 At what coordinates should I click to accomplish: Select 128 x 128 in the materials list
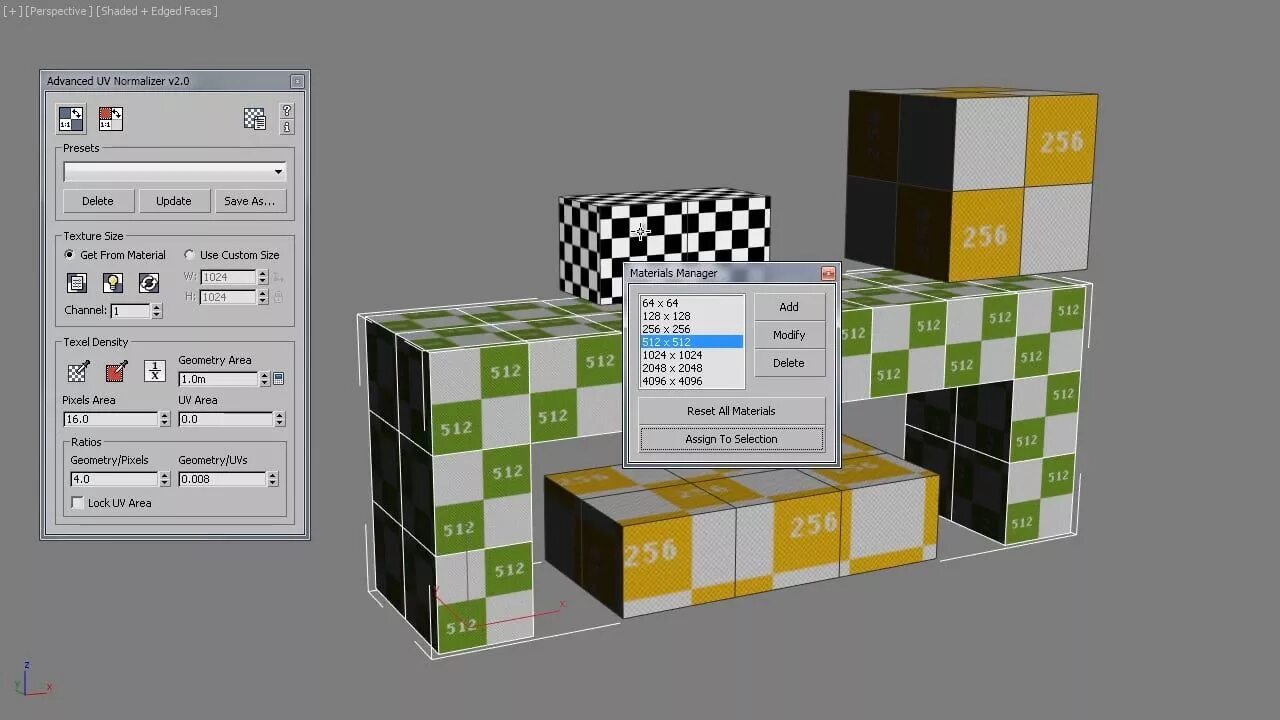(691, 316)
